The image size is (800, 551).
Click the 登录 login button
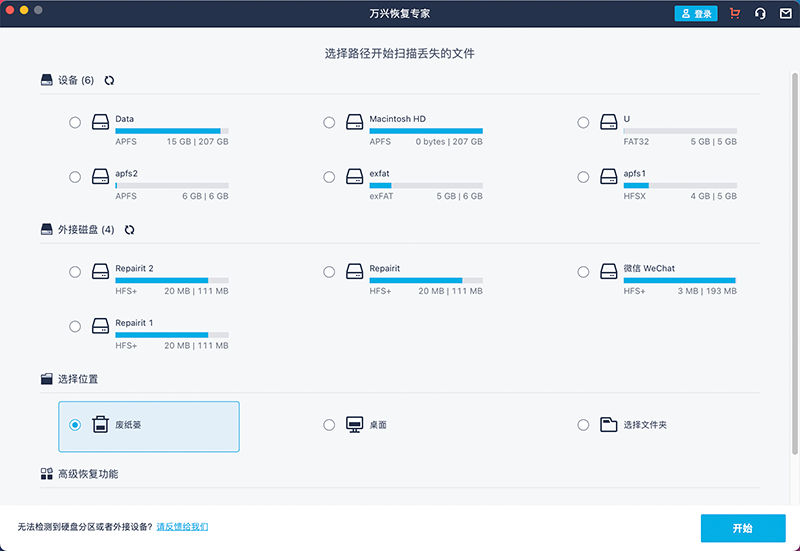coord(696,13)
